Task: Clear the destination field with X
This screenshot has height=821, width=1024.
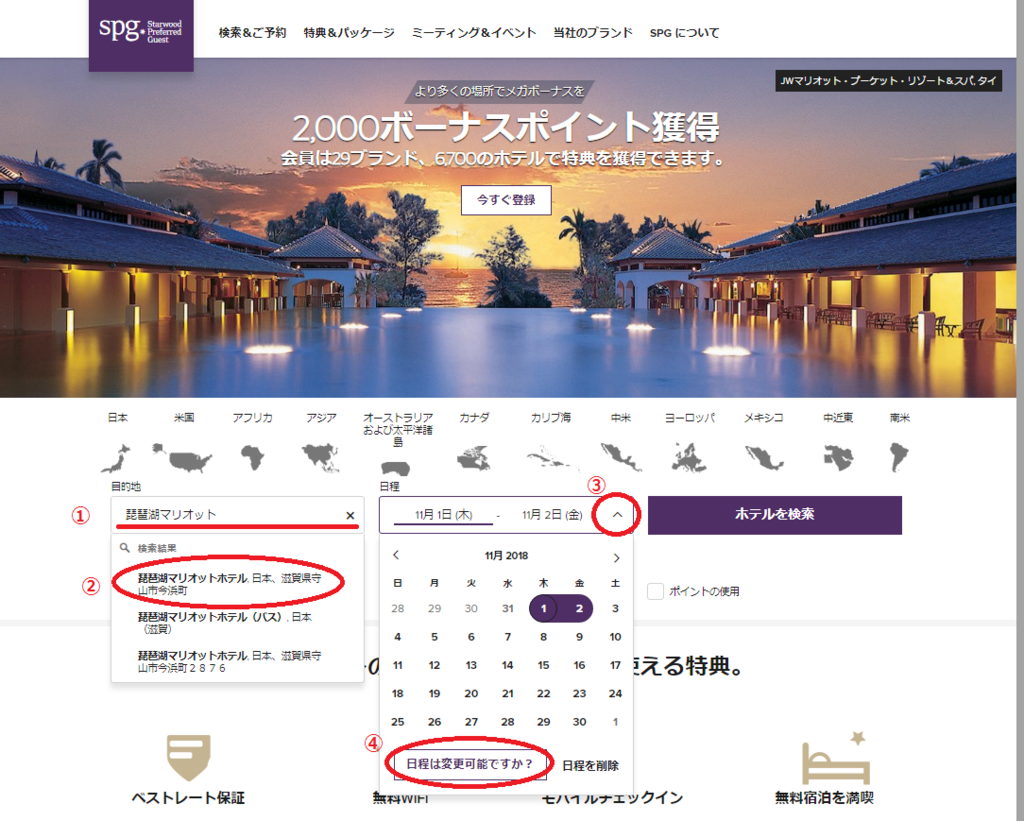Action: [x=351, y=515]
